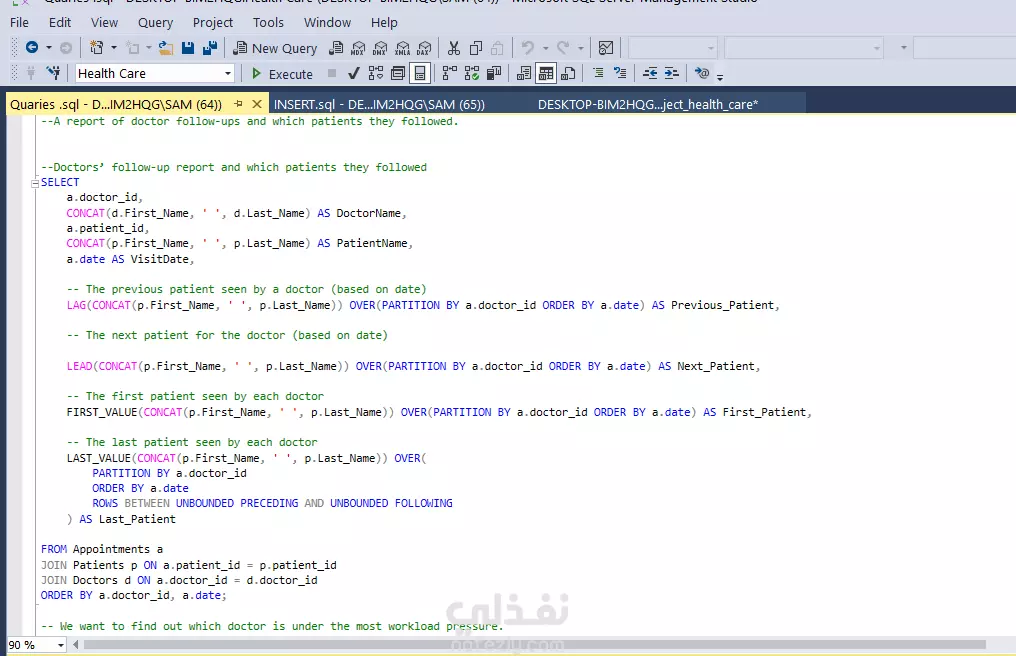This screenshot has width=1016, height=656.
Task: Increase the line indent
Action: 672,73
